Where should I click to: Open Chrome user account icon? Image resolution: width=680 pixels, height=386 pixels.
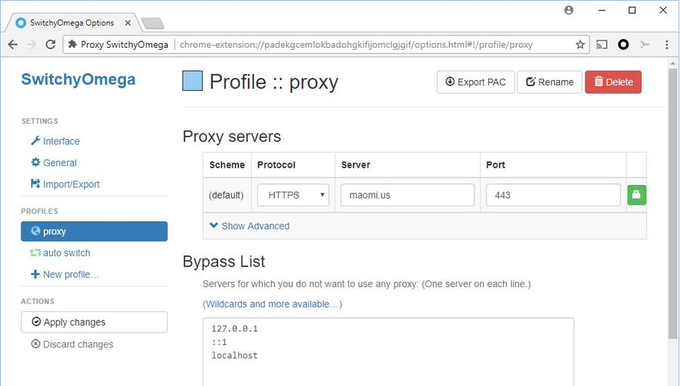tap(569, 10)
